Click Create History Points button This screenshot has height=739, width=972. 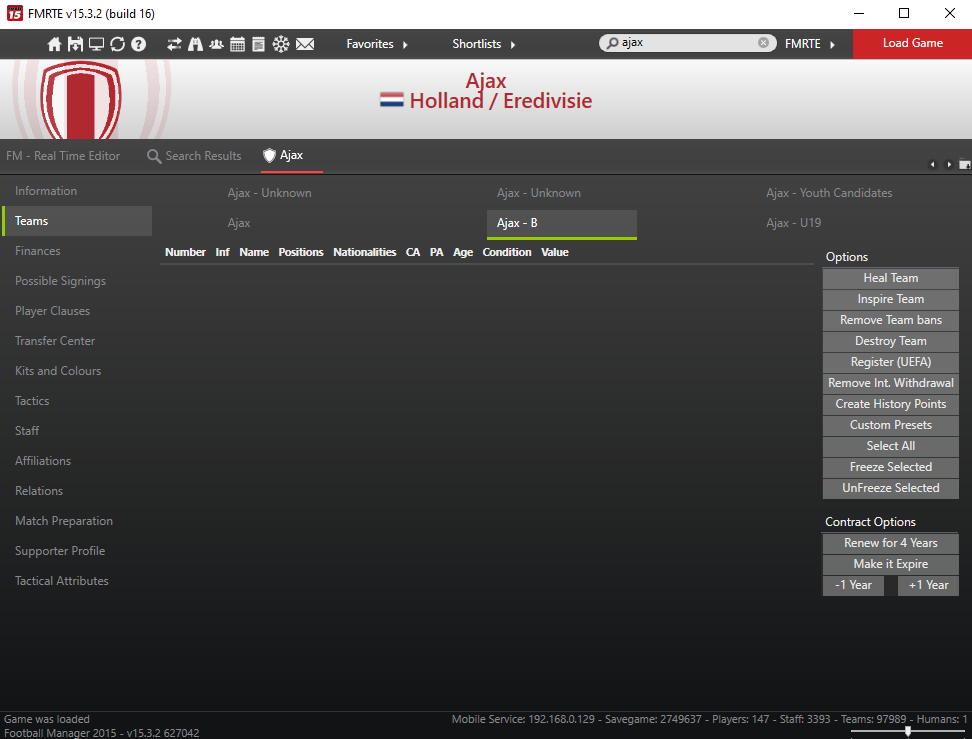point(890,404)
